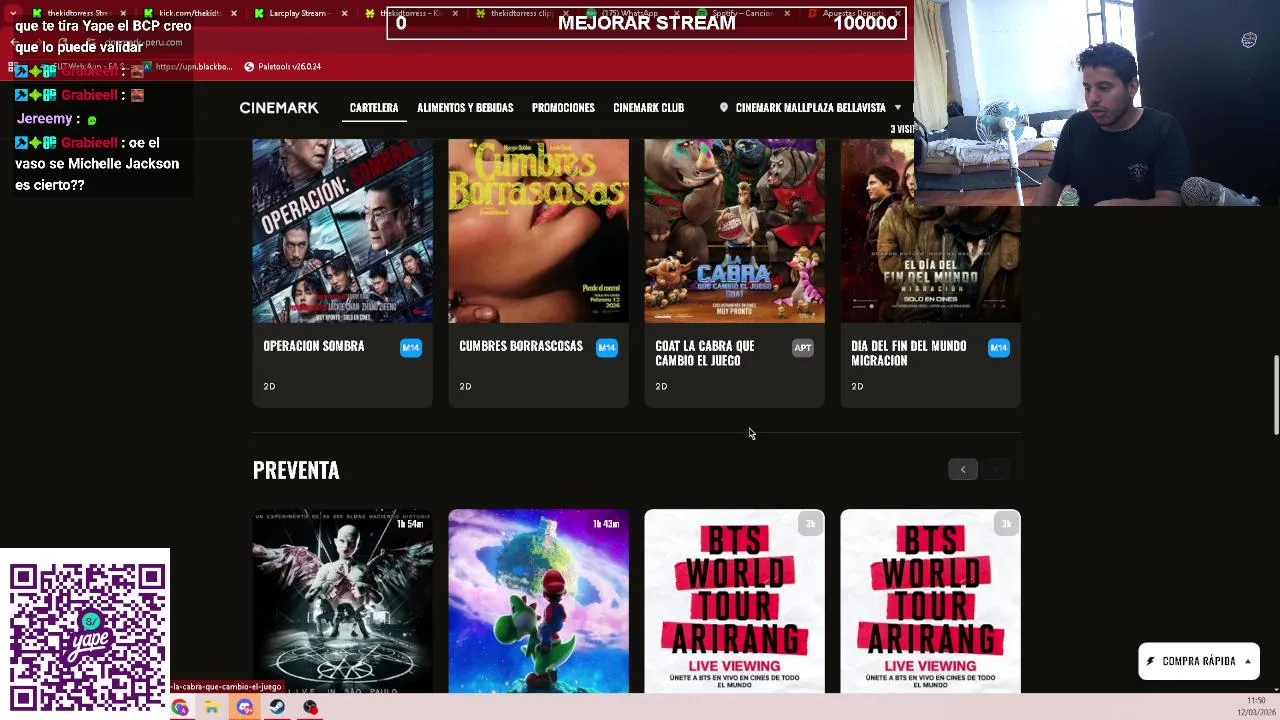Click the M14 badge on Dia del Fin del Mundo

click(x=999, y=348)
